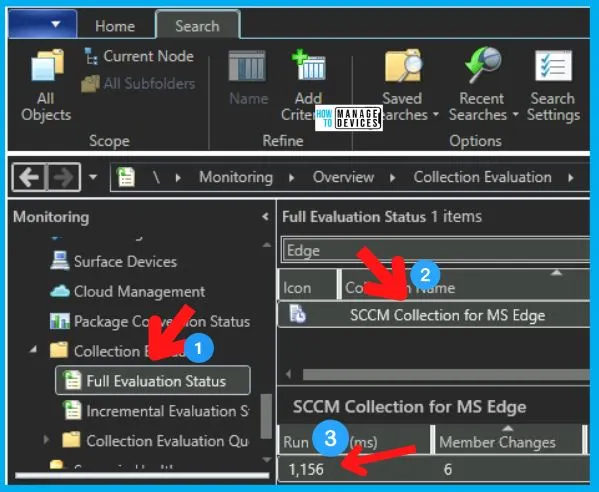The height and width of the screenshot is (492, 599).
Task: Sort by the Member Changes column header
Action: tap(509, 440)
